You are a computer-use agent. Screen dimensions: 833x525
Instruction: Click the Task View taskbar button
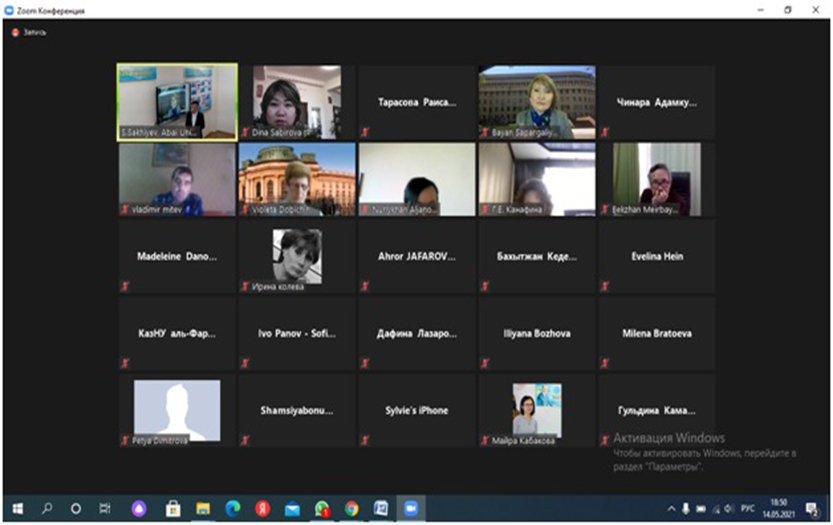point(104,508)
